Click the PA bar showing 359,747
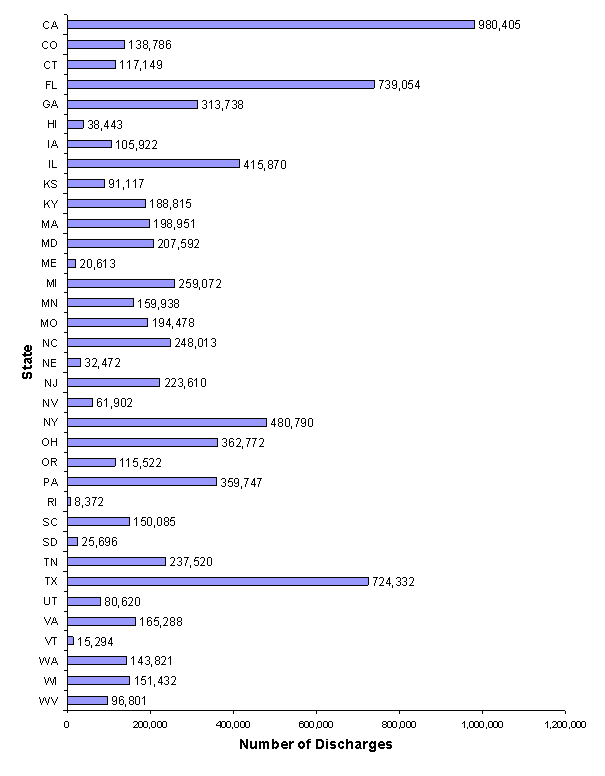This screenshot has height=776, width=605. coord(141,481)
